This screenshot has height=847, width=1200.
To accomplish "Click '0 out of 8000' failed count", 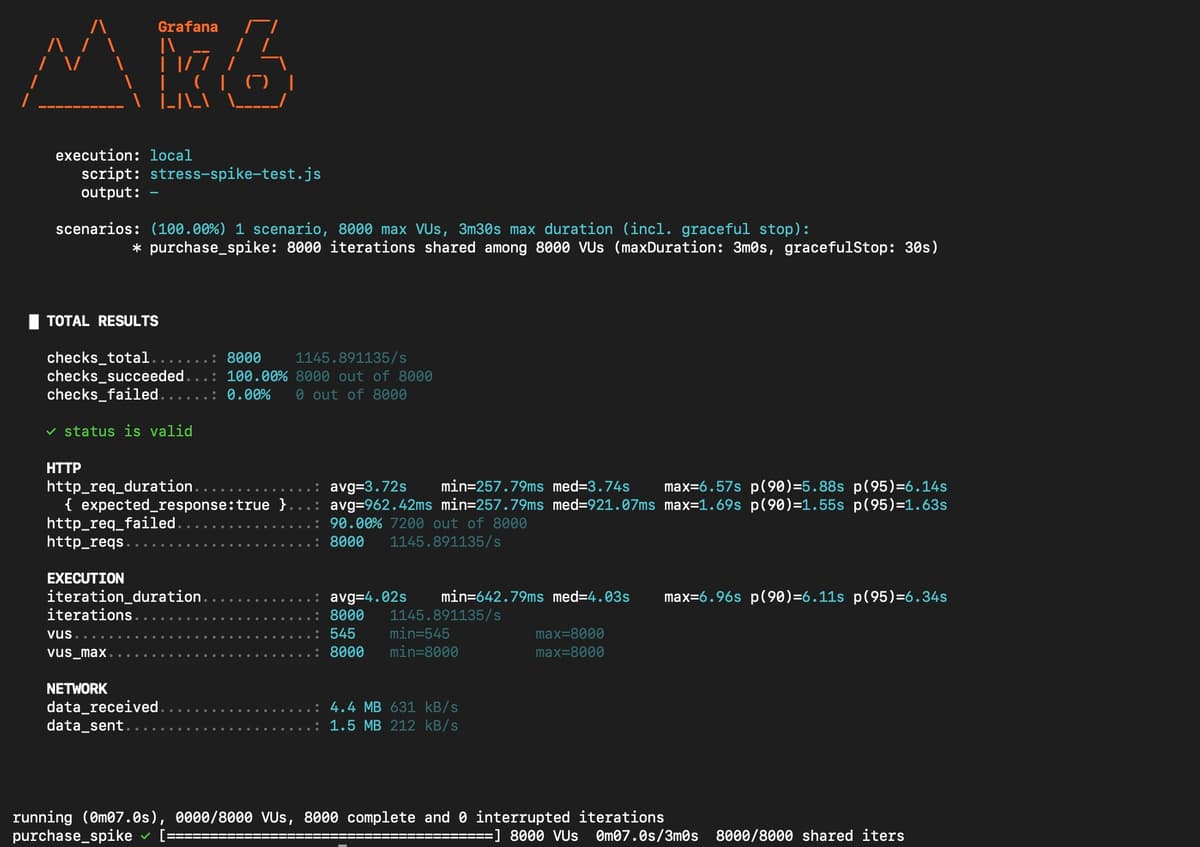I will (x=351, y=394).
